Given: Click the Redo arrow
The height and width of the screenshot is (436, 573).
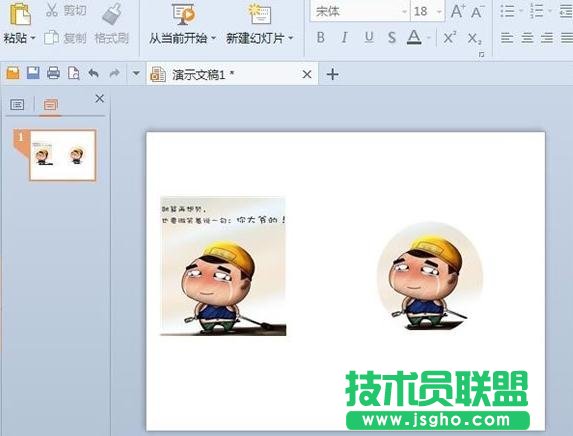Looking at the screenshot, I should pos(114,73).
